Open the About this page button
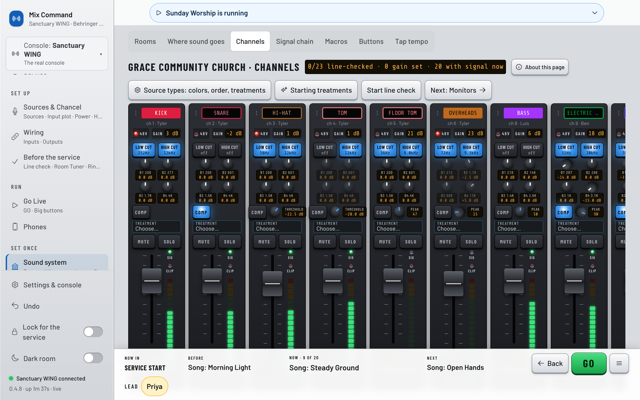This screenshot has height=400, width=640. pos(540,67)
